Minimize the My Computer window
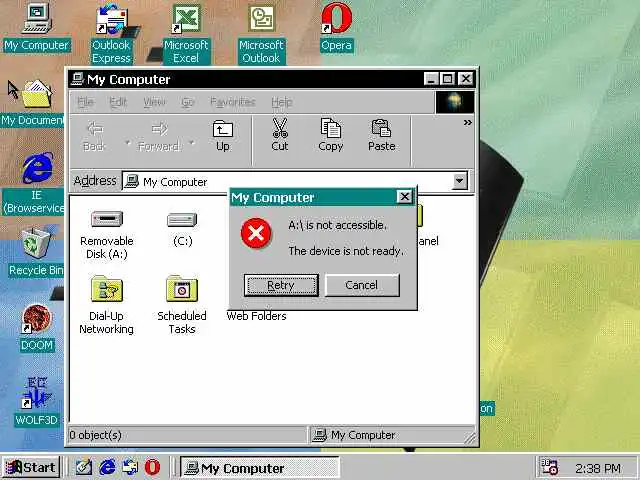The width and height of the screenshot is (640, 480). pos(431,78)
